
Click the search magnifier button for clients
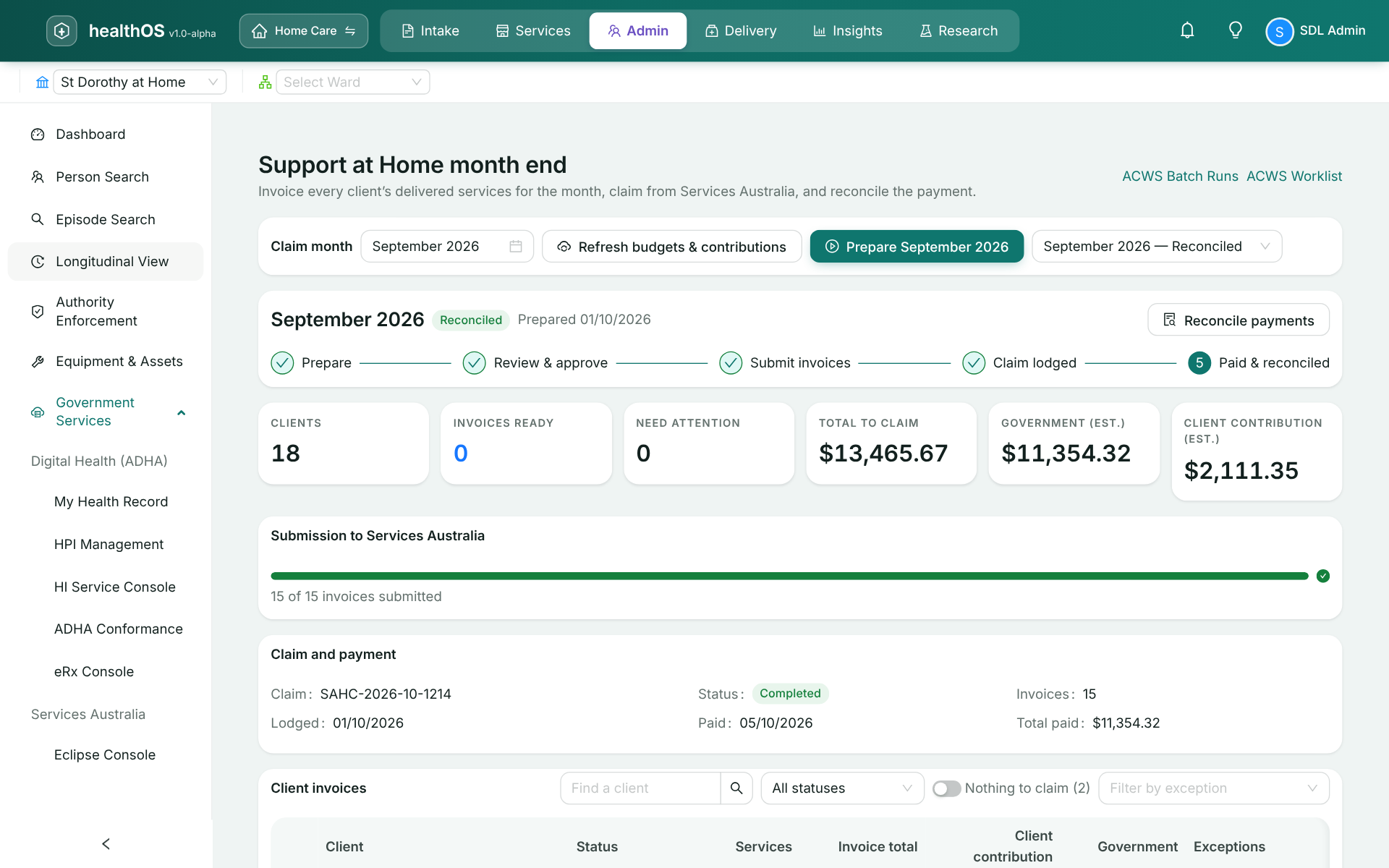pyautogui.click(x=736, y=788)
